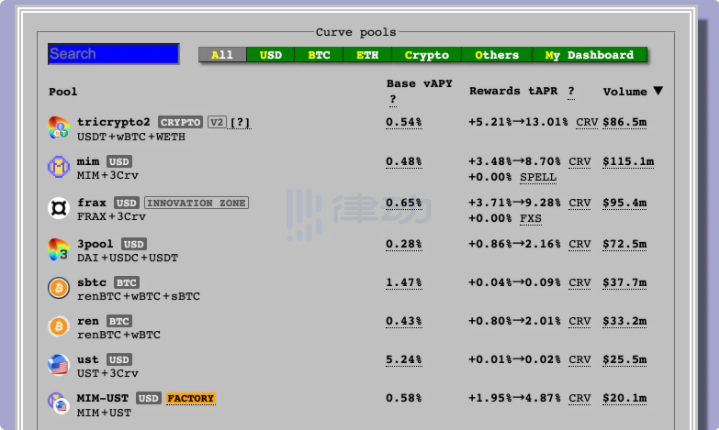
Task: Filter pools by BTC tab
Action: click(319, 55)
